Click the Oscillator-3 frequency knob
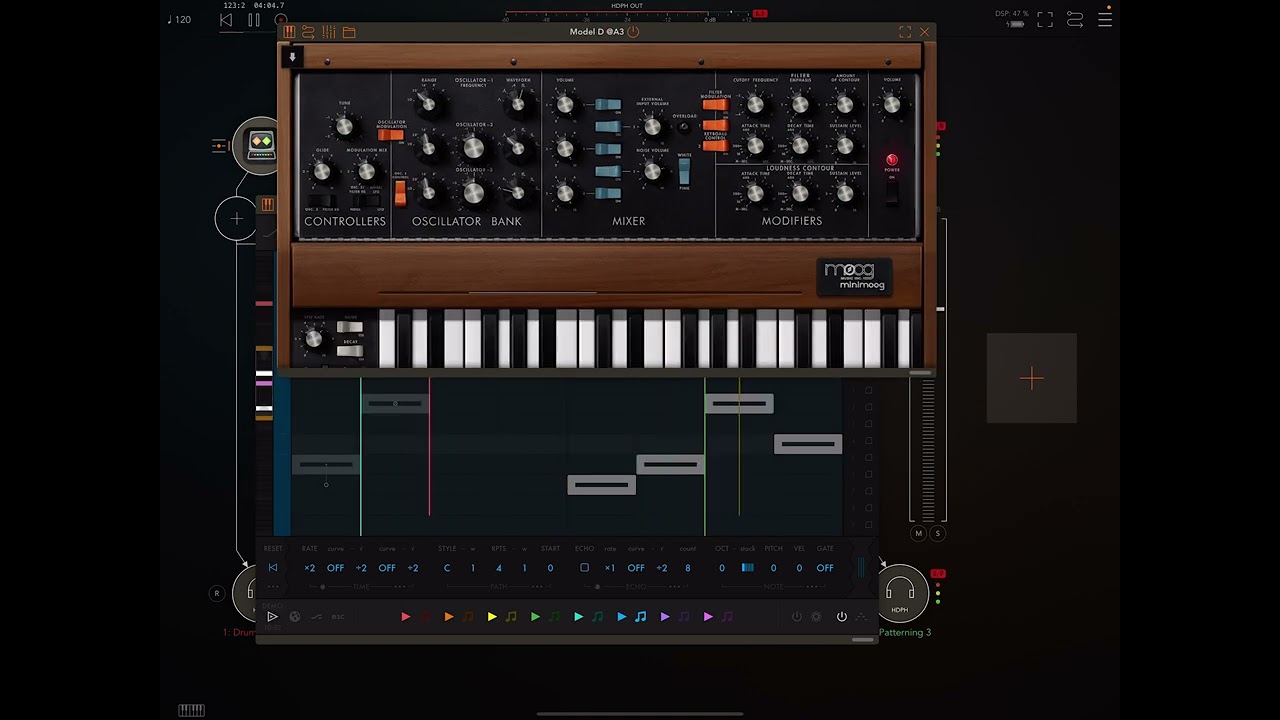Screen dimensions: 1280x720 [x=474, y=193]
